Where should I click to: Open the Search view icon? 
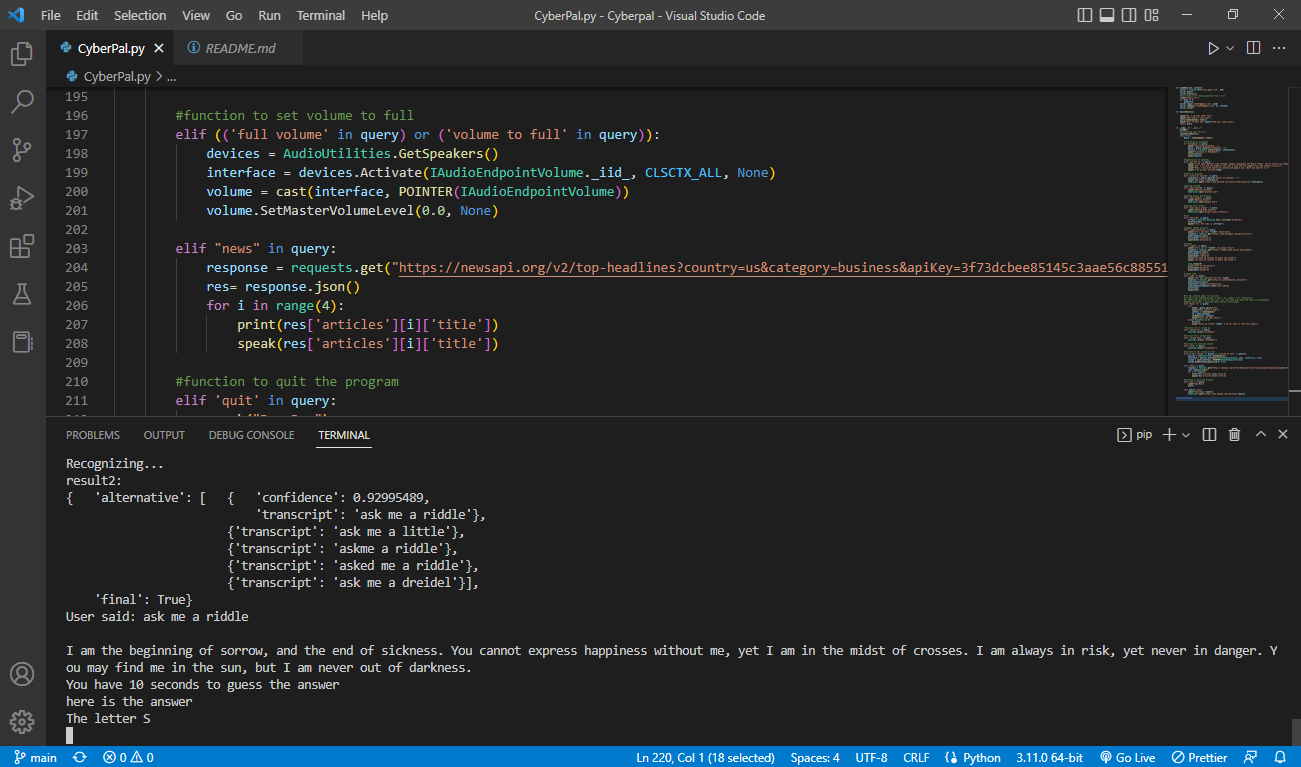coord(21,102)
